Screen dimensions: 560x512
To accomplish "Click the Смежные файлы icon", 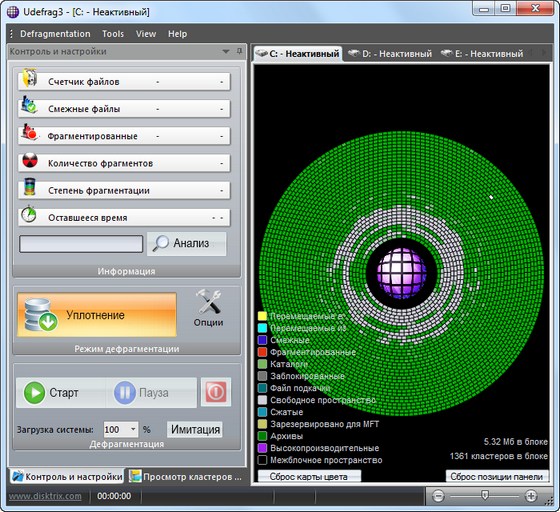I will [x=29, y=105].
